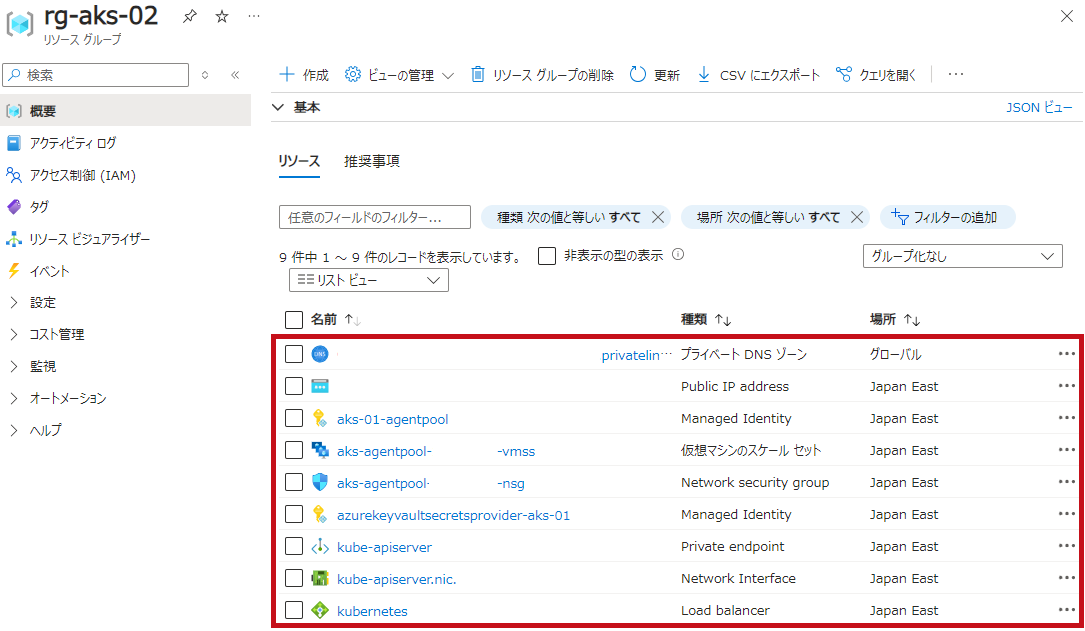This screenshot has height=631, width=1085.
Task: Open the kubernetes load balancer link
Action: pyautogui.click(x=372, y=611)
